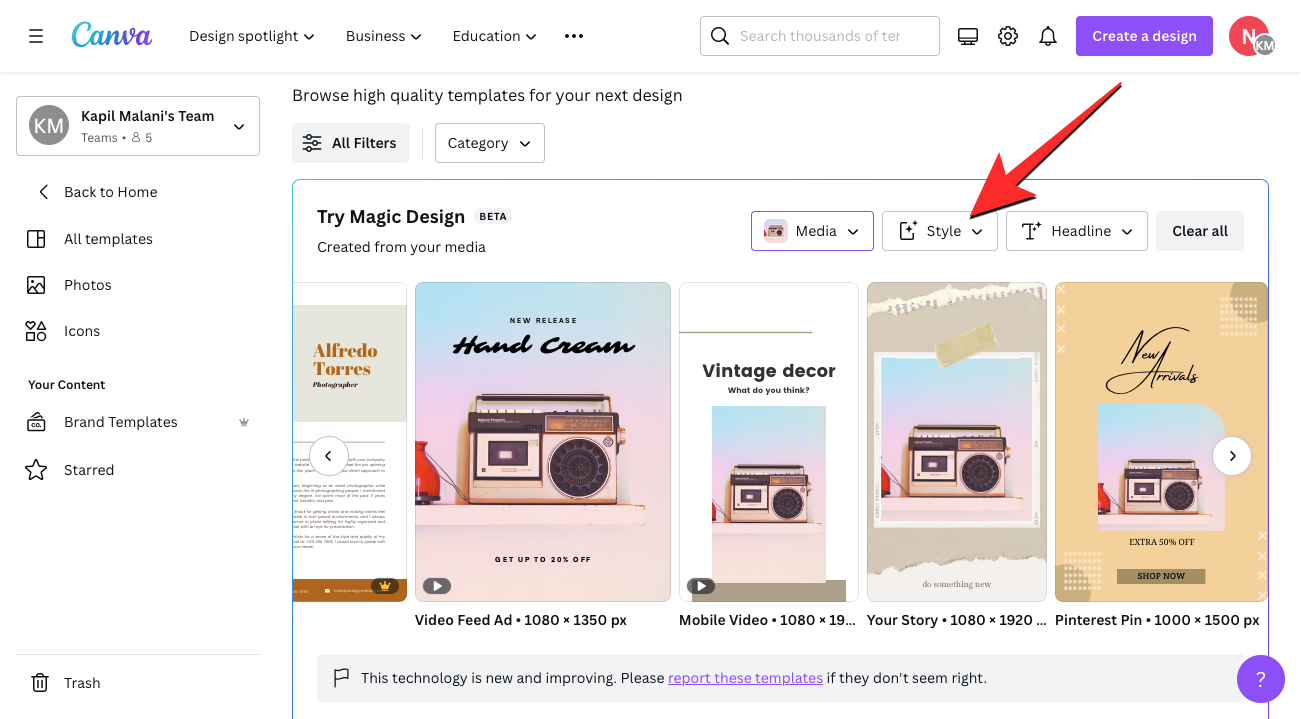
Task: Expand the Style dropdown
Action: tap(939, 231)
